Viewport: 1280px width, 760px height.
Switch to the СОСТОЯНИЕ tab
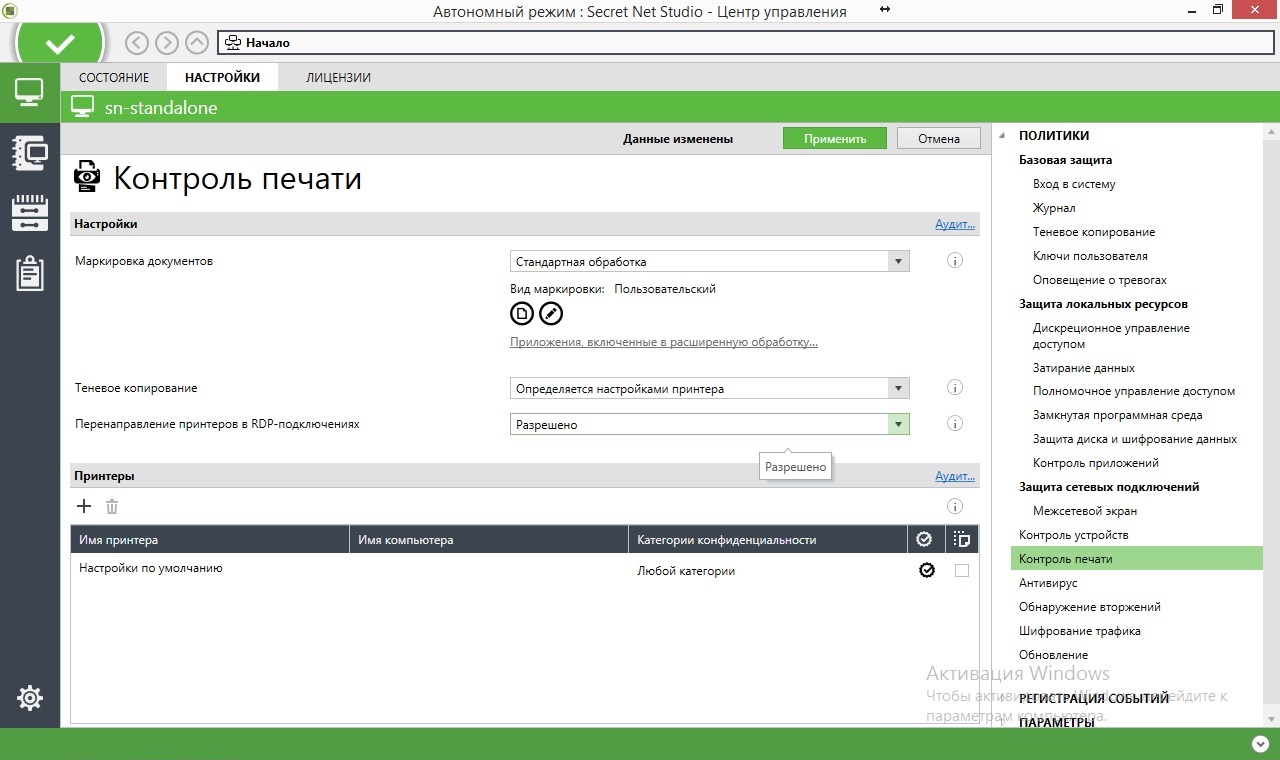tap(114, 77)
